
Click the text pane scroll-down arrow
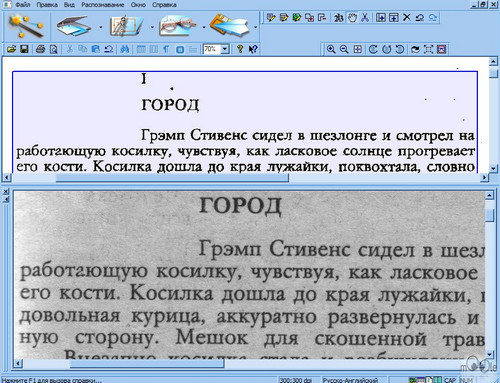pos(493,168)
